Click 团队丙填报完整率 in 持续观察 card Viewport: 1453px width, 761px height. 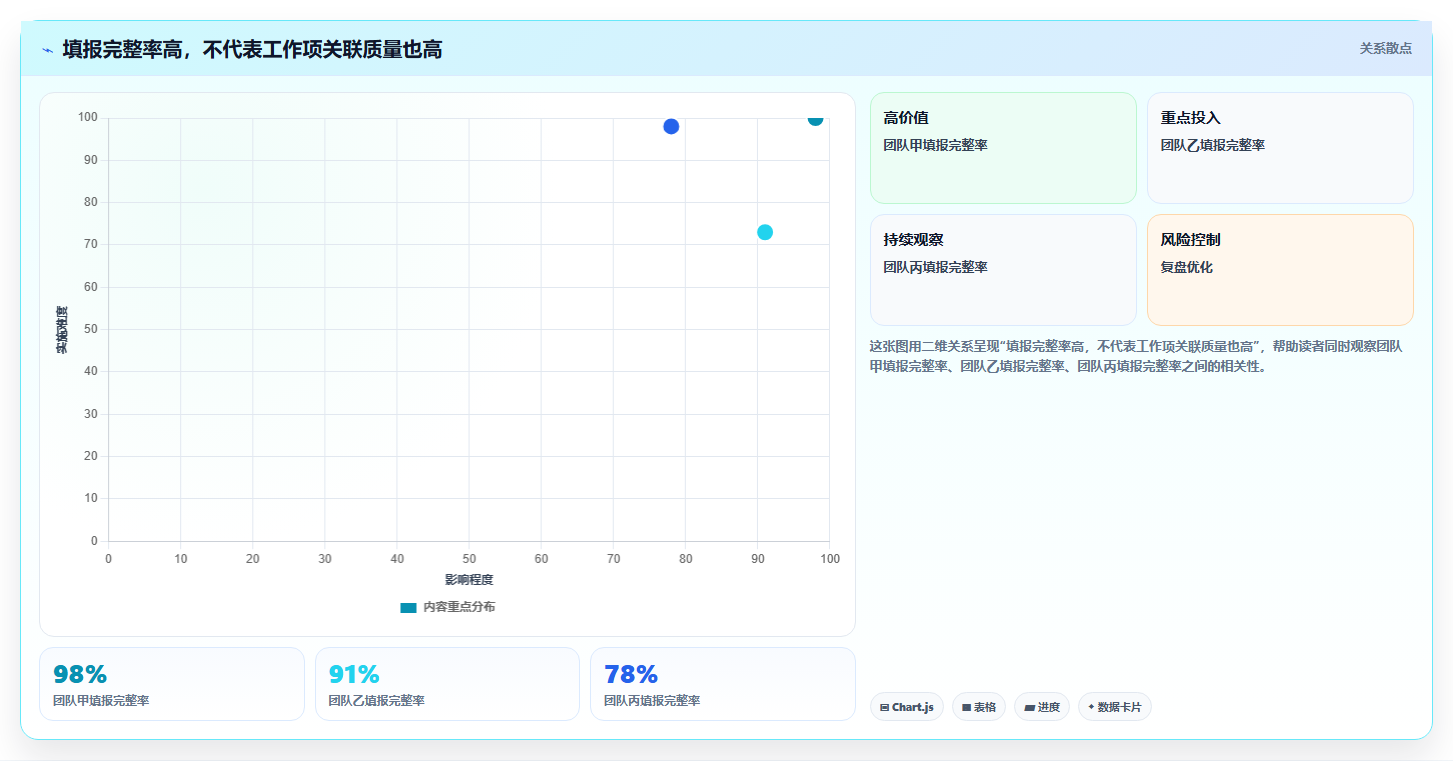(936, 267)
